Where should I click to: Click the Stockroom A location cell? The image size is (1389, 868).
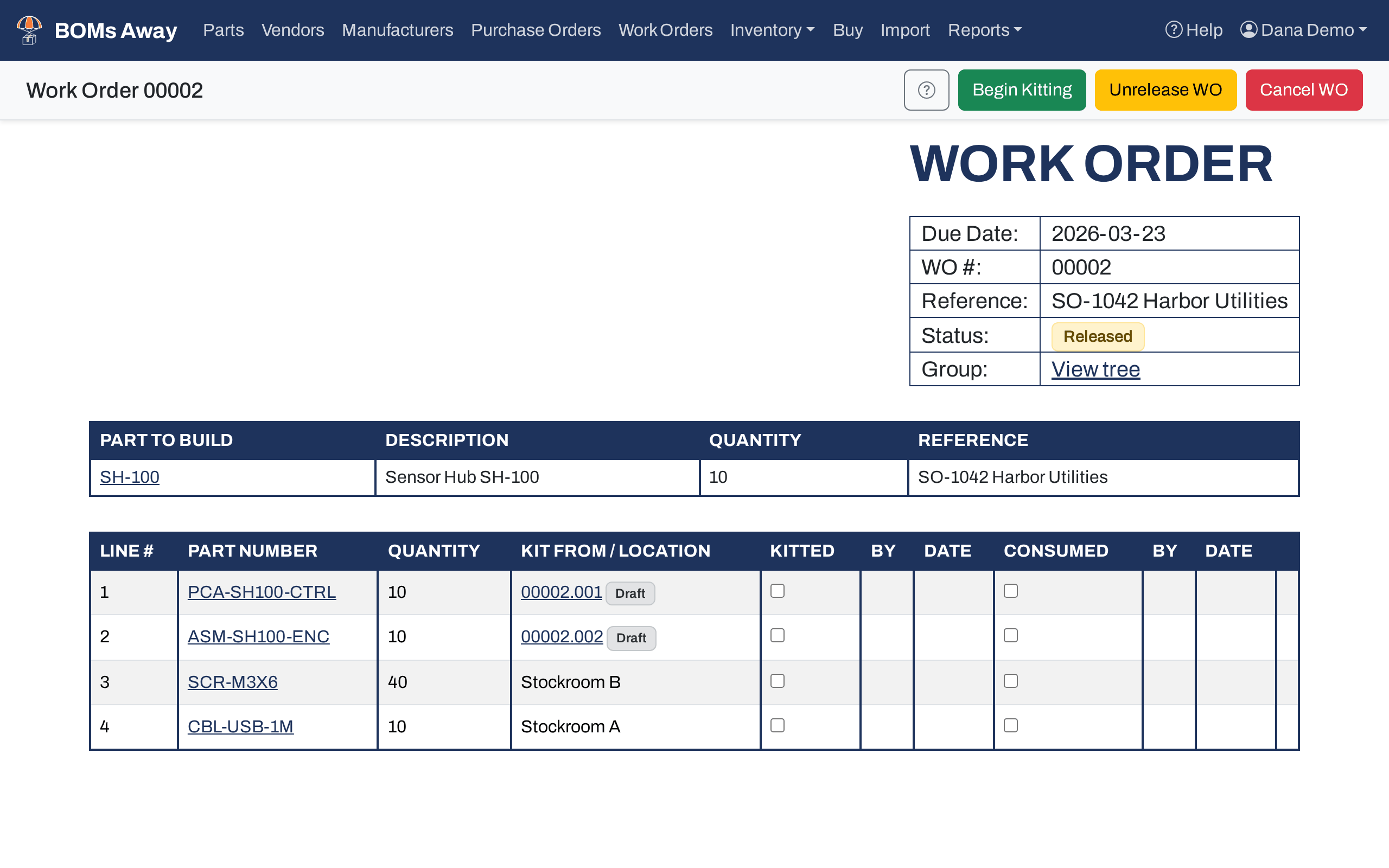tap(635, 727)
